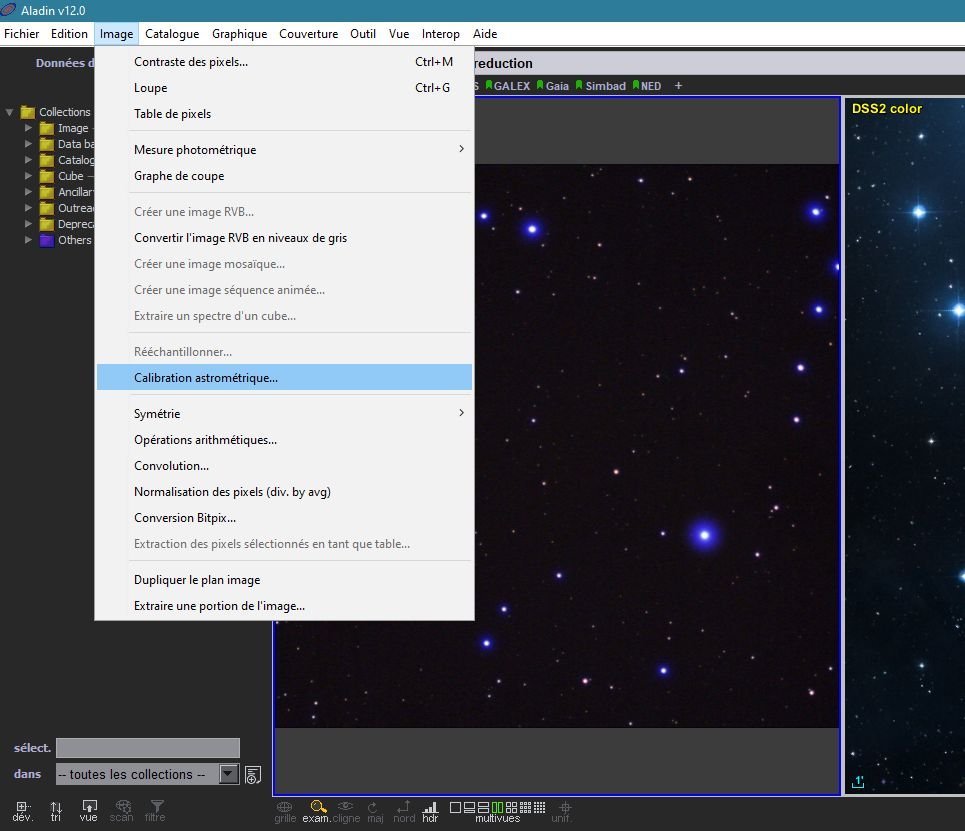Select 'Calibration astrométrique...' from the Image menu
The image size is (965, 831).
[x=208, y=377]
